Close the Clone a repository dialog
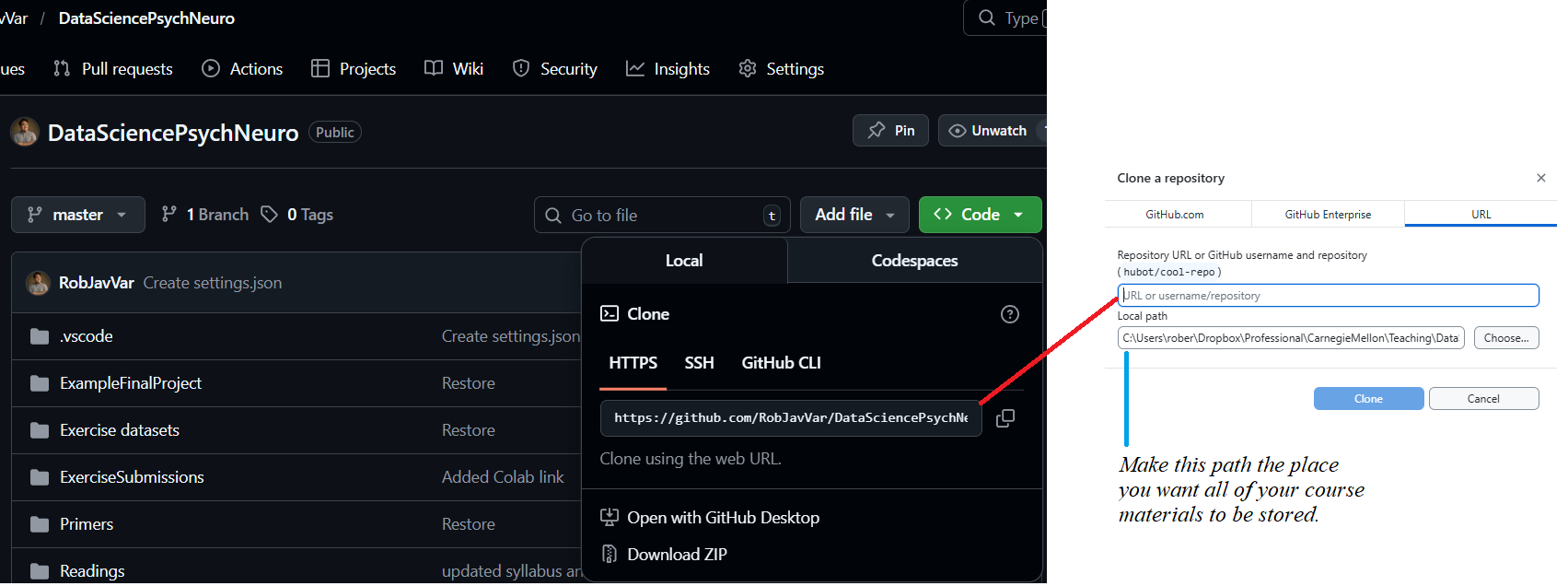The height and width of the screenshot is (586, 1568). pos(1541,178)
